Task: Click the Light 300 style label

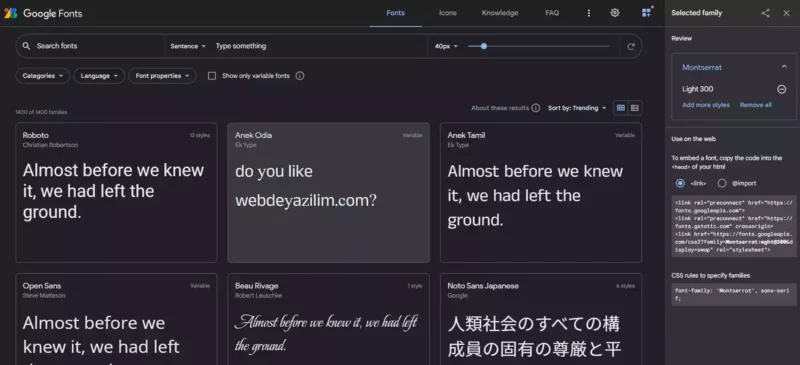Action: point(697,89)
